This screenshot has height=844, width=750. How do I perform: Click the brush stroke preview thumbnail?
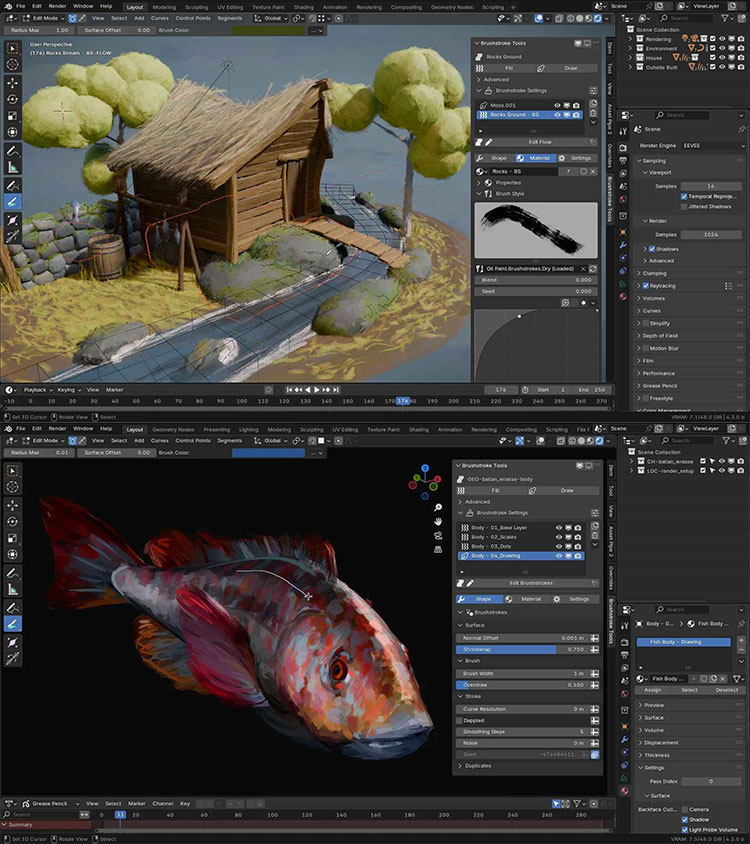point(536,230)
